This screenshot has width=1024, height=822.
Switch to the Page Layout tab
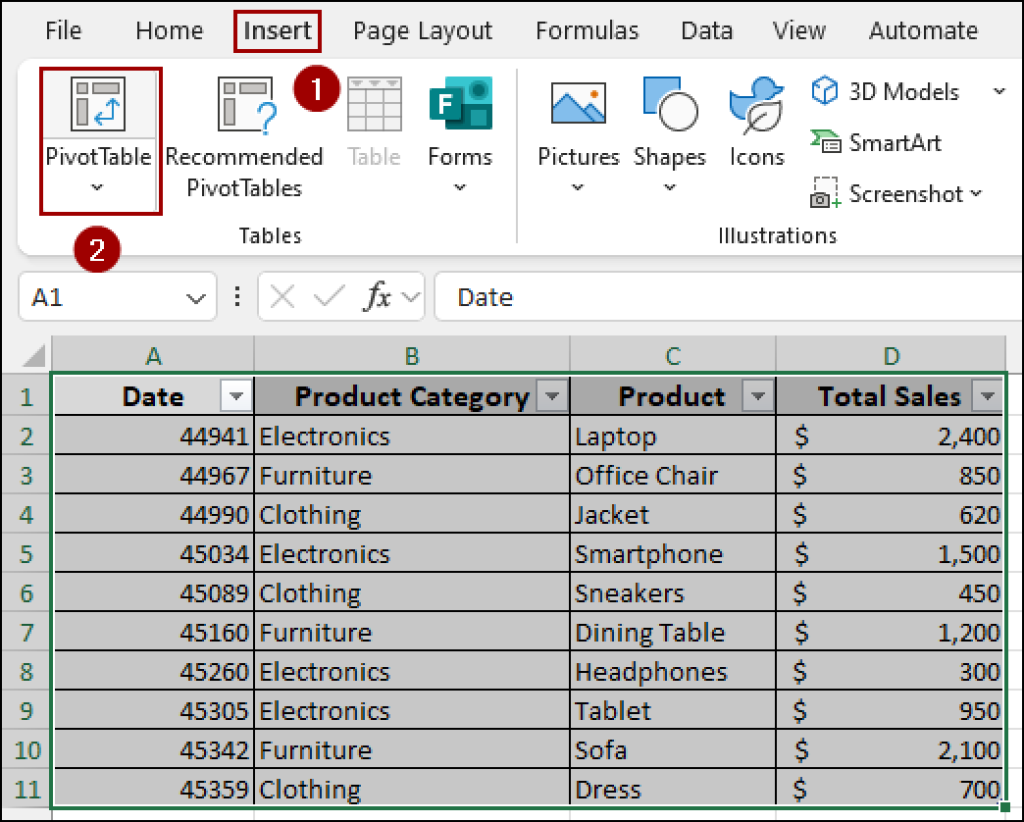point(422,30)
